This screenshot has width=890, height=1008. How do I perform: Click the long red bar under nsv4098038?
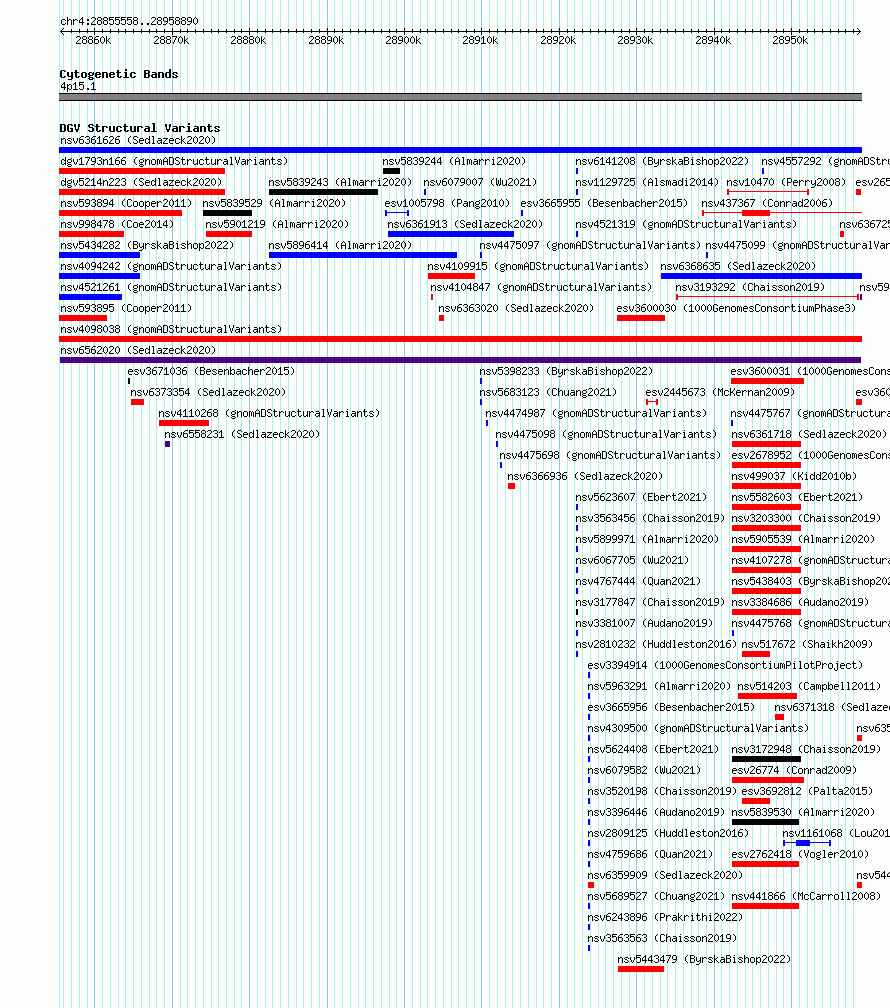(x=460, y=339)
